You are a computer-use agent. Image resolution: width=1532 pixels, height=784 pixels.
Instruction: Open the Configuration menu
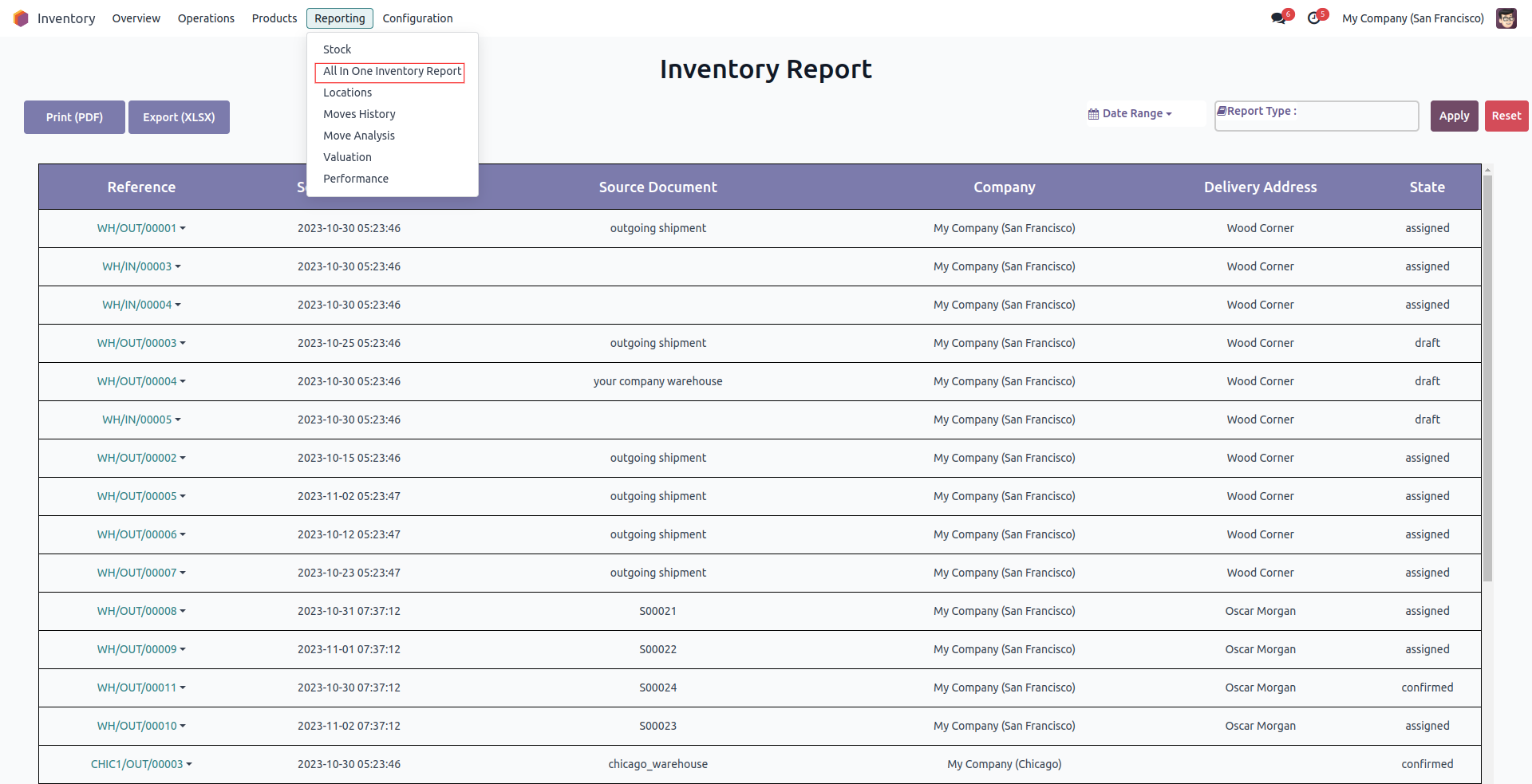click(x=417, y=18)
